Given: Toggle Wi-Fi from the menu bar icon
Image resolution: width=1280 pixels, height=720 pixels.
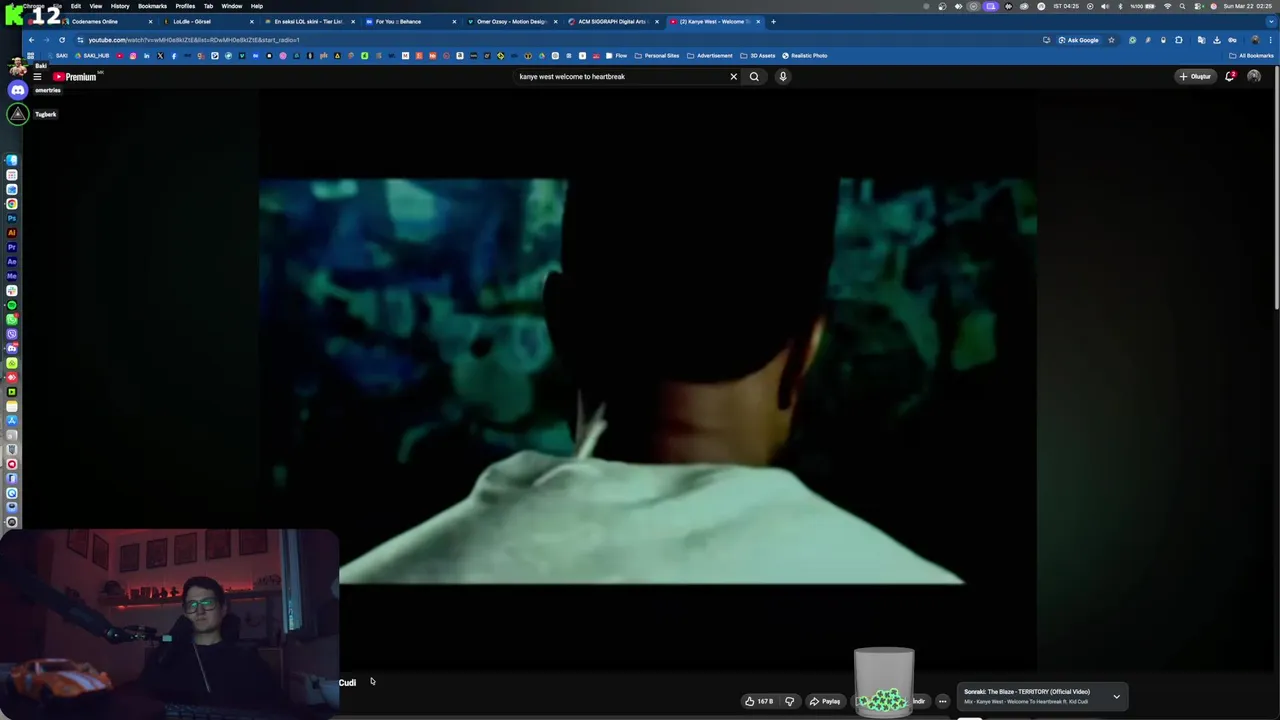Looking at the screenshot, I should tap(1167, 6).
